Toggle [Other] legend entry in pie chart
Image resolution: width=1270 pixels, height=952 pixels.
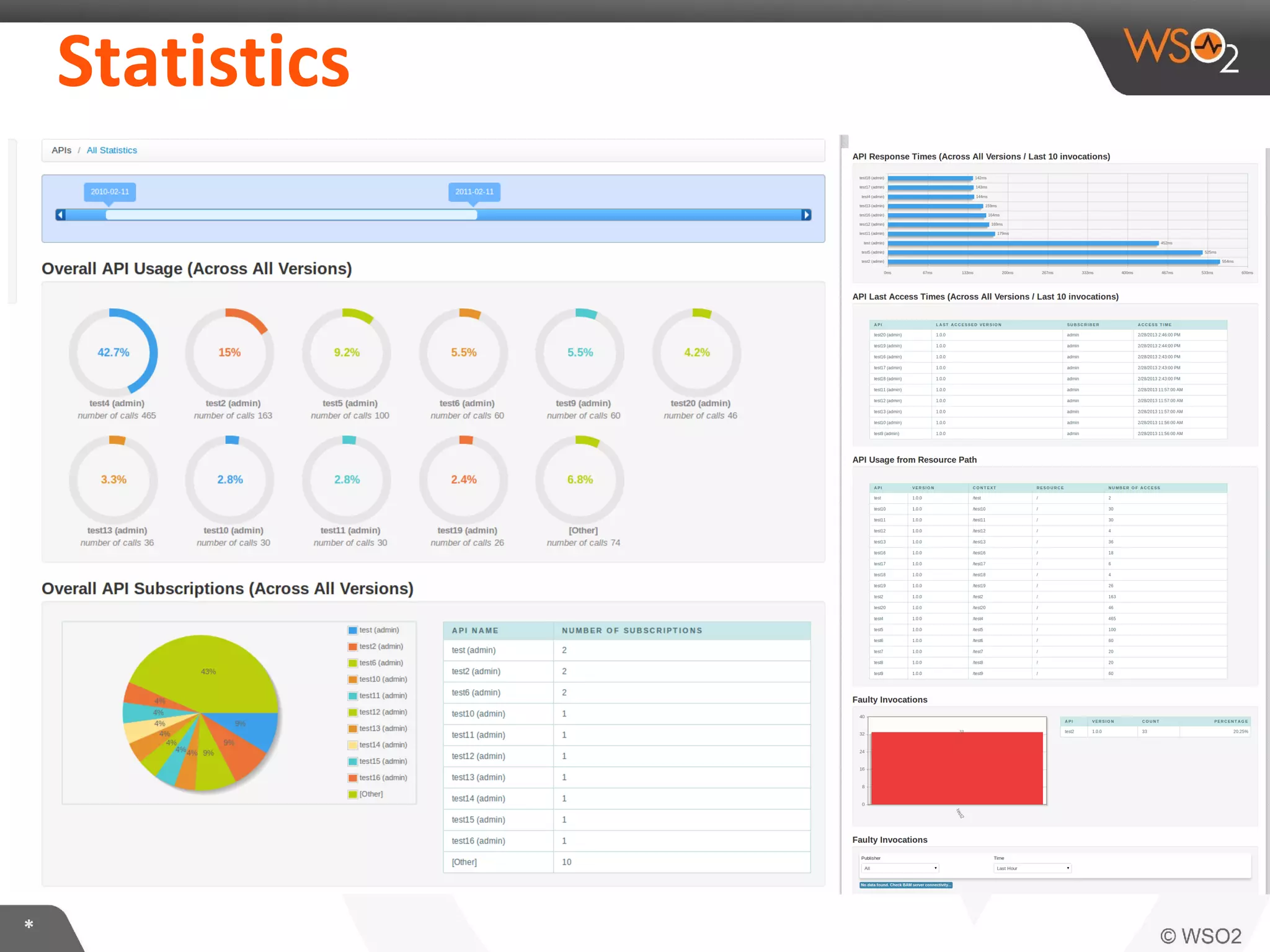371,794
